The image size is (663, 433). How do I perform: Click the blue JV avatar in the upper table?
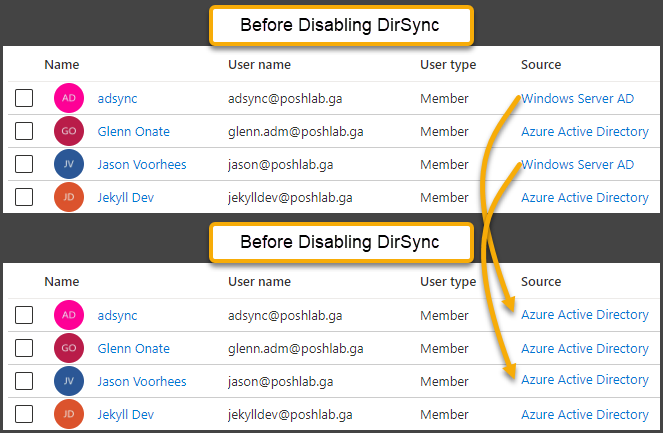click(x=69, y=164)
